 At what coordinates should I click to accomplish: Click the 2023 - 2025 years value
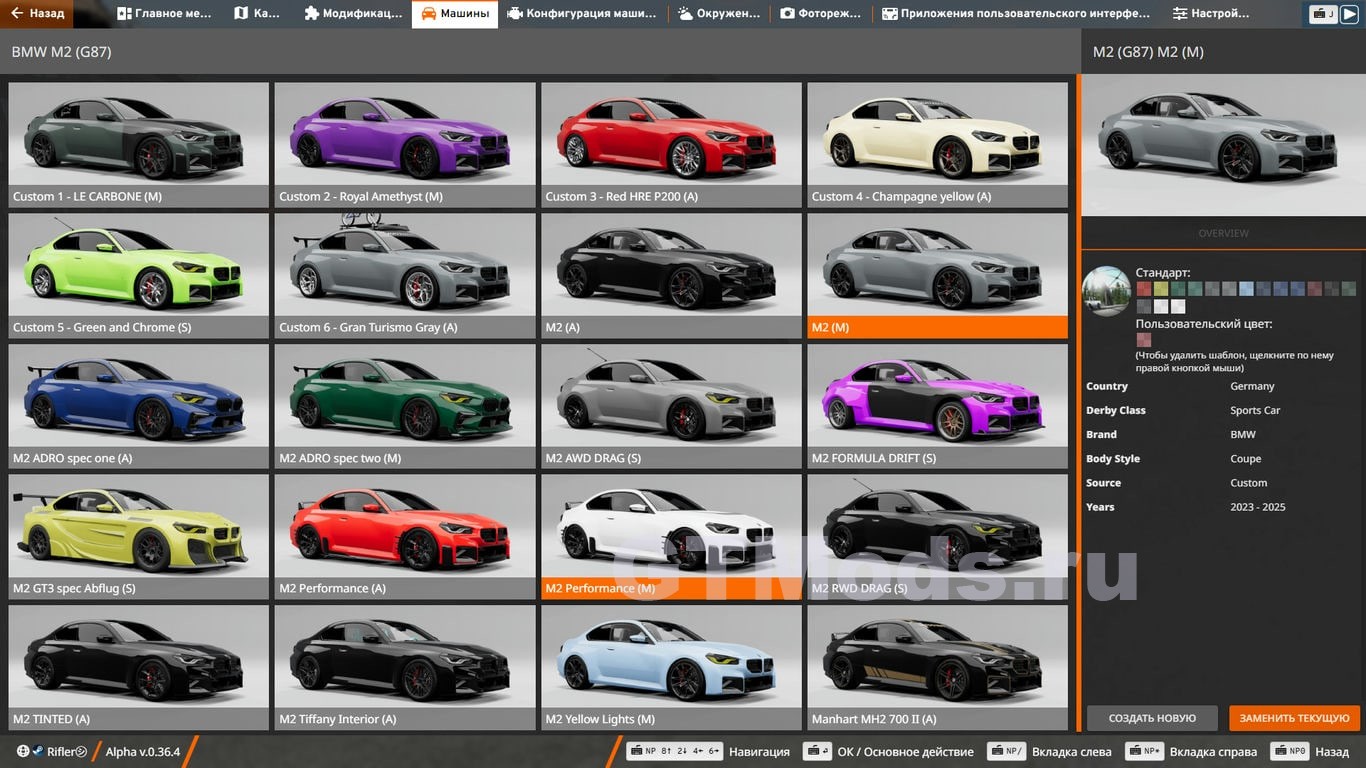(x=1258, y=507)
